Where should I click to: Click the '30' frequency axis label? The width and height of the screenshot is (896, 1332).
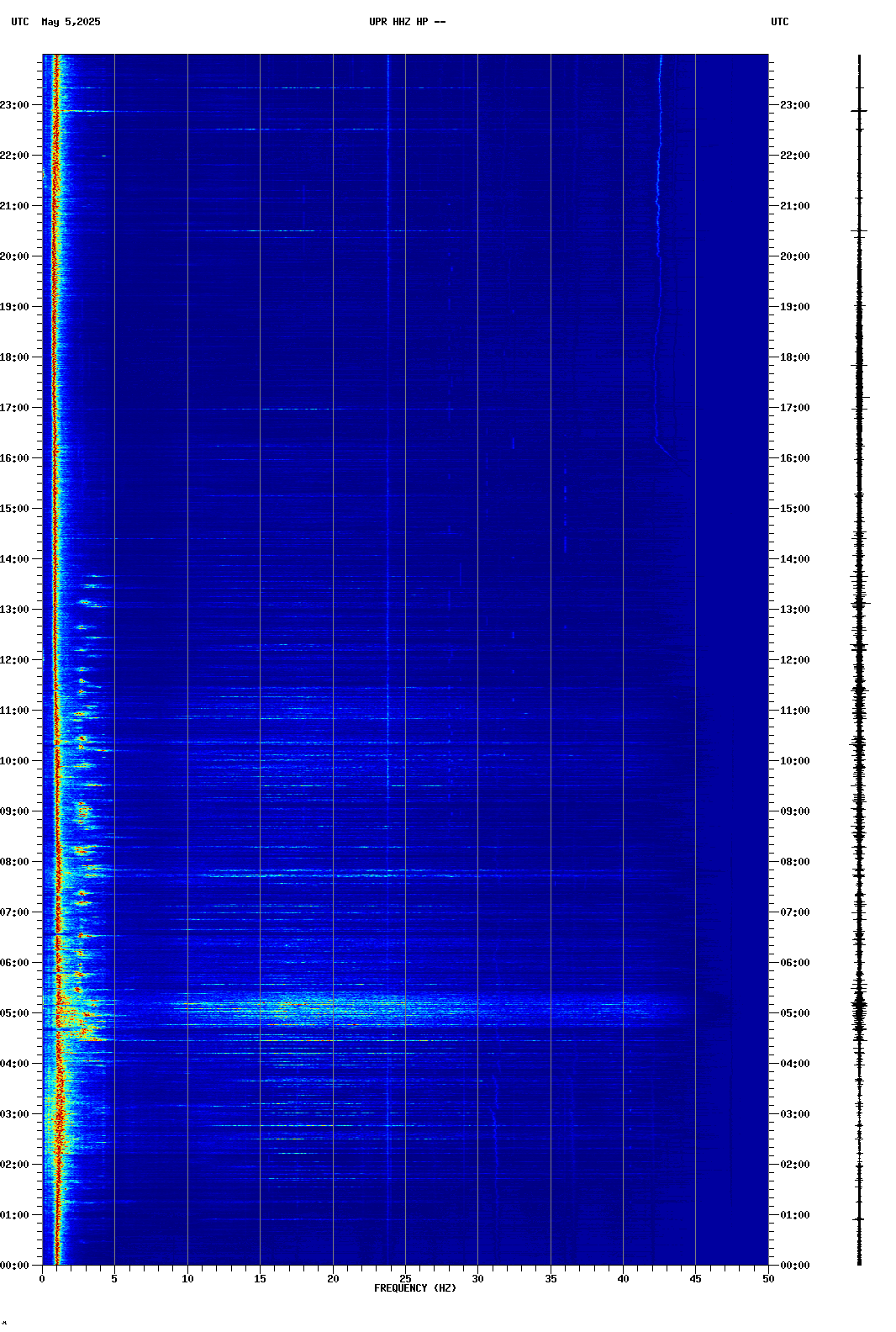(x=477, y=1279)
